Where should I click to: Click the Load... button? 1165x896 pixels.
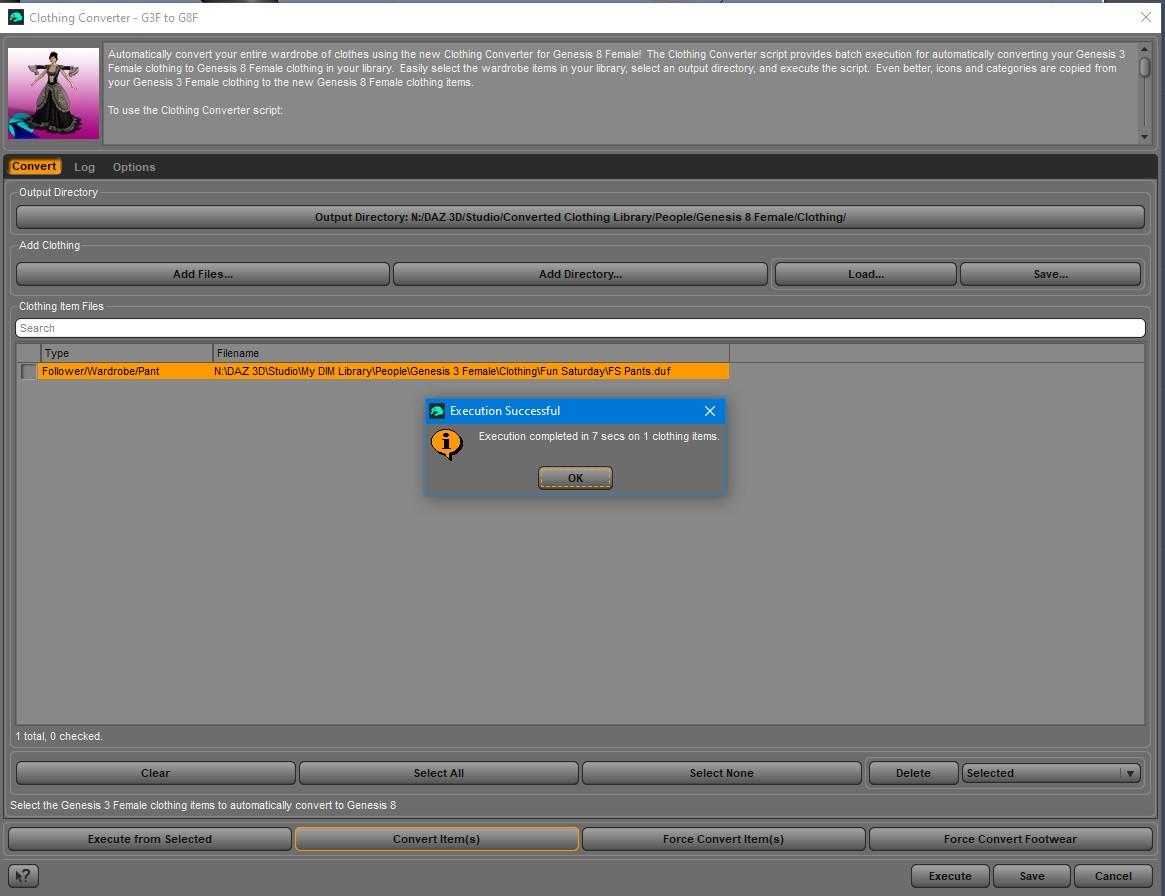pyautogui.click(x=866, y=274)
